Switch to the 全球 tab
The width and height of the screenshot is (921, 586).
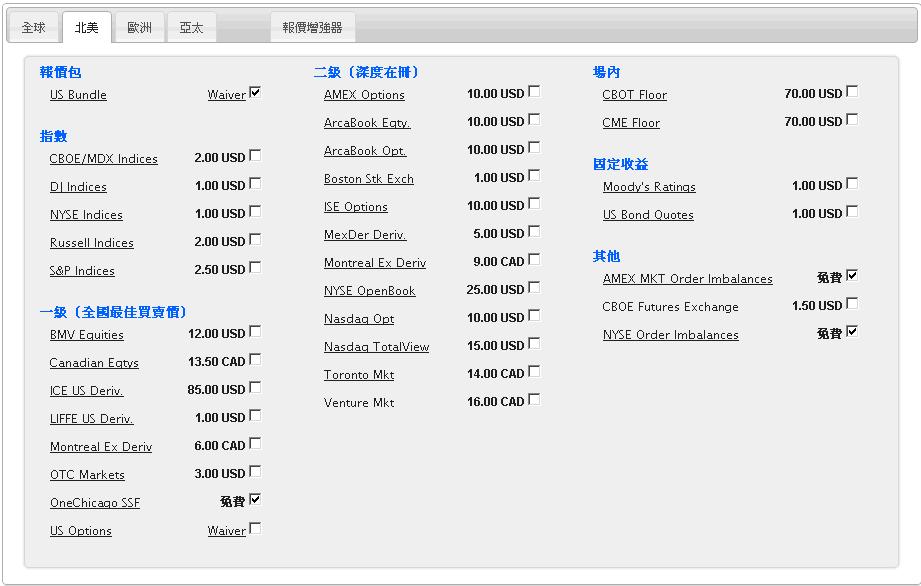[33, 28]
